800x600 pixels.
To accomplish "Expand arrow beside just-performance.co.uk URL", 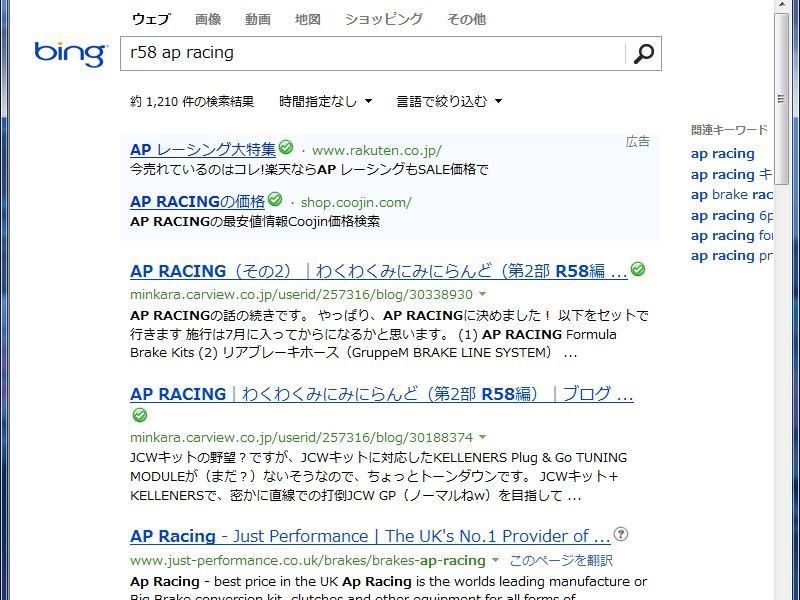I will [495, 560].
